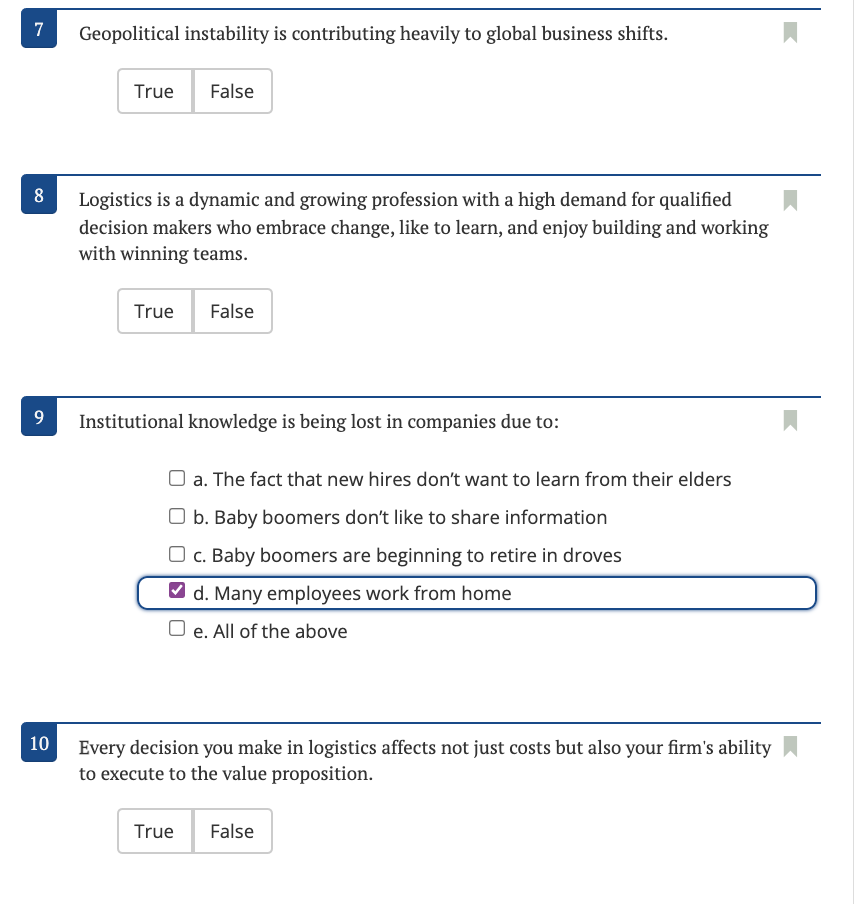Bookmark question 10
Screen dimensions: 854x904
pyautogui.click(x=790, y=746)
